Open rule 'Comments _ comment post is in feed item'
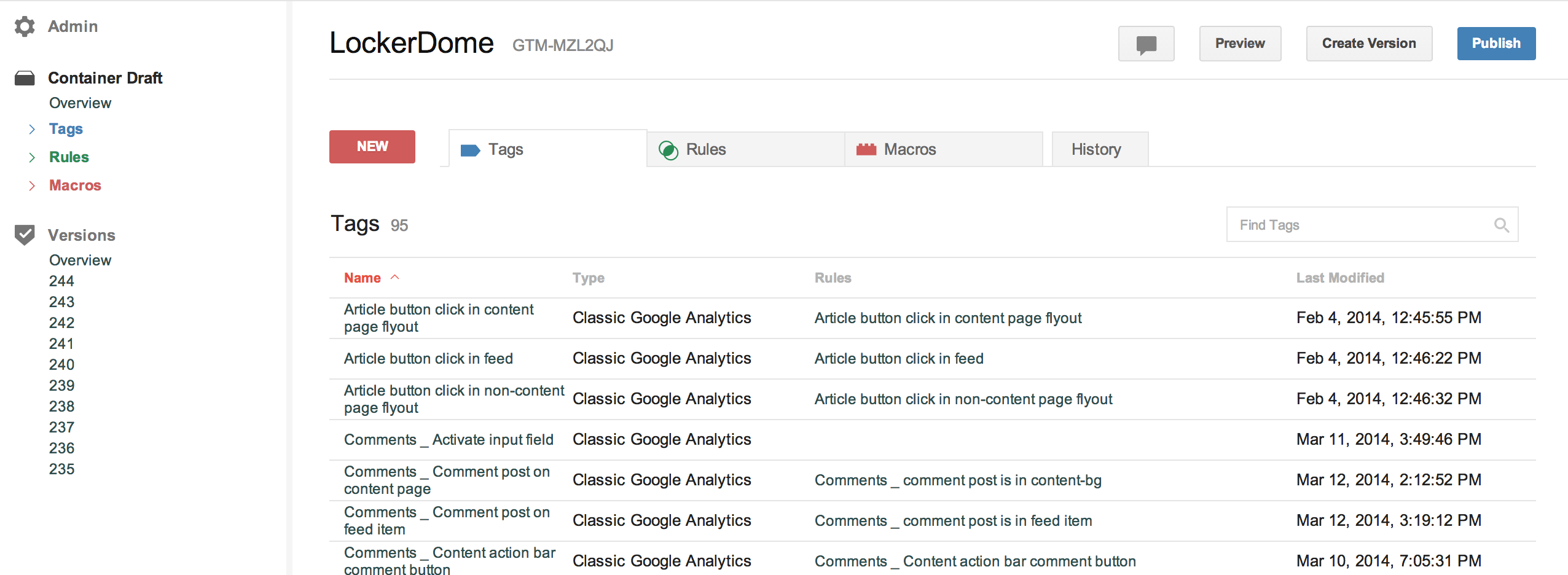The height and width of the screenshot is (575, 1568). coord(953,521)
